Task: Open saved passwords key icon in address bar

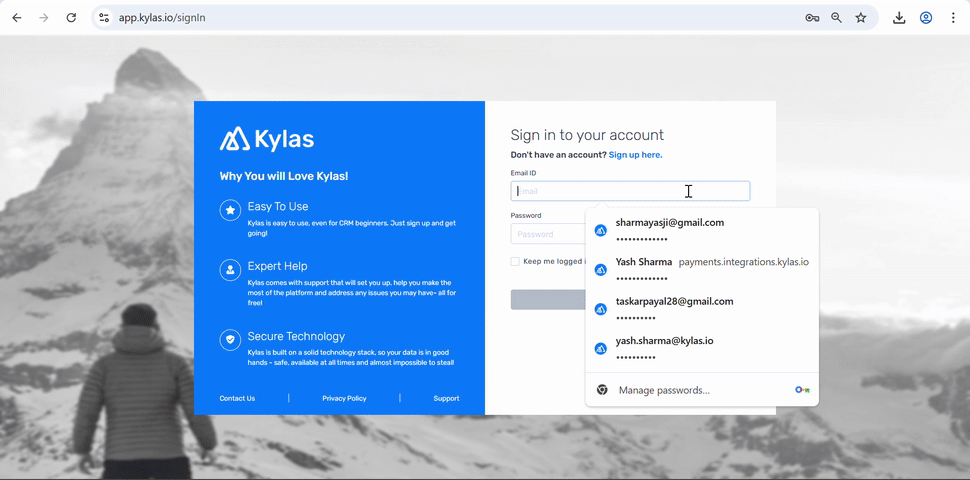Action: tap(812, 18)
